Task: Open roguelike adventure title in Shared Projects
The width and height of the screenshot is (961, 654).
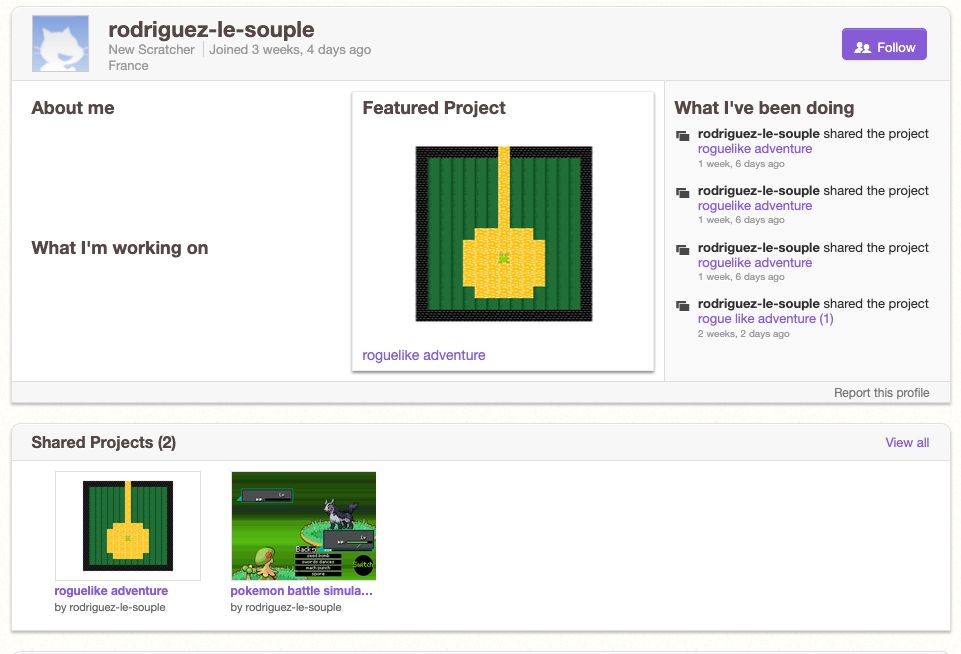Action: 111,591
